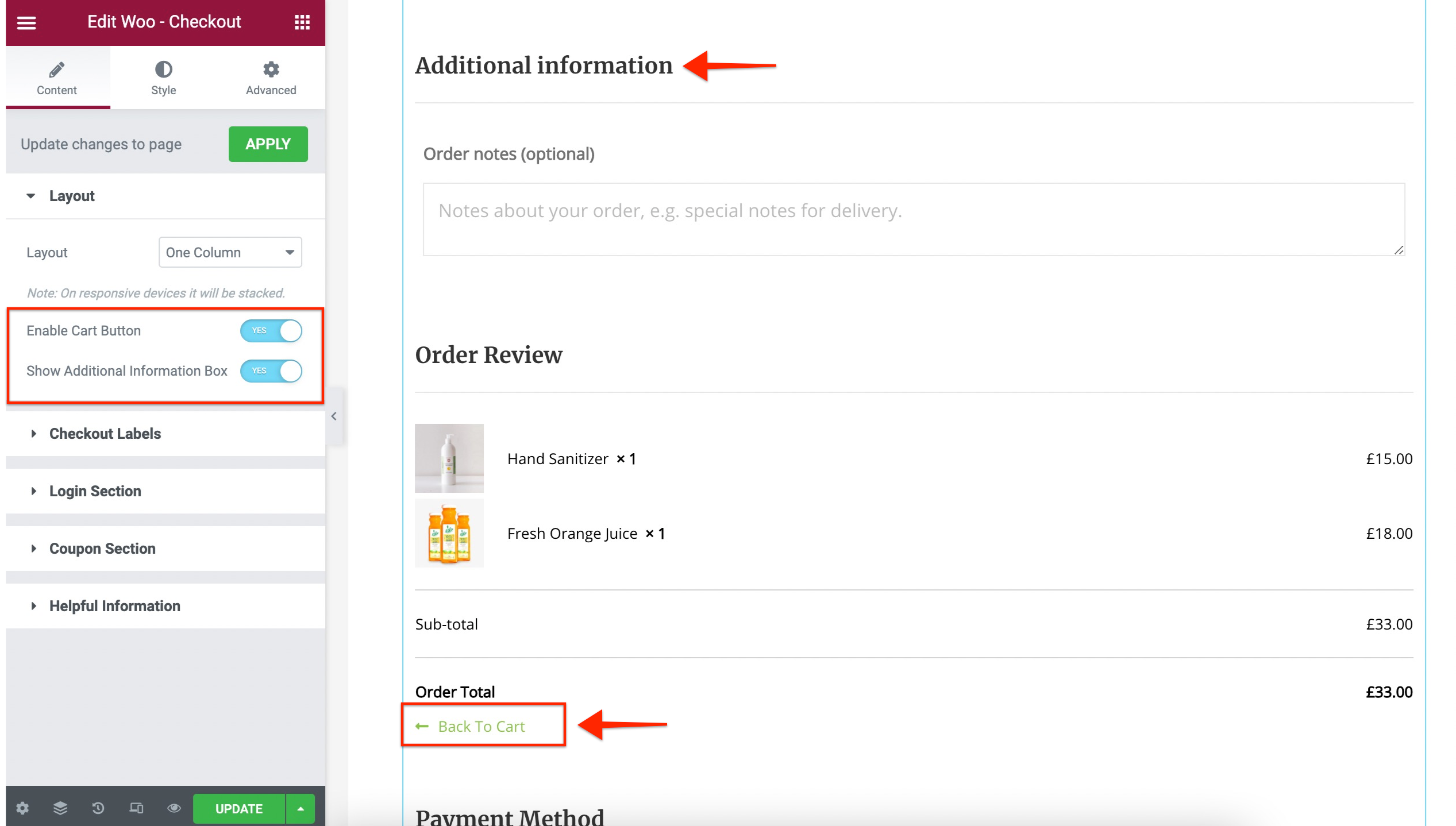
Task: Expand the Coupon Section panel
Action: (165, 549)
